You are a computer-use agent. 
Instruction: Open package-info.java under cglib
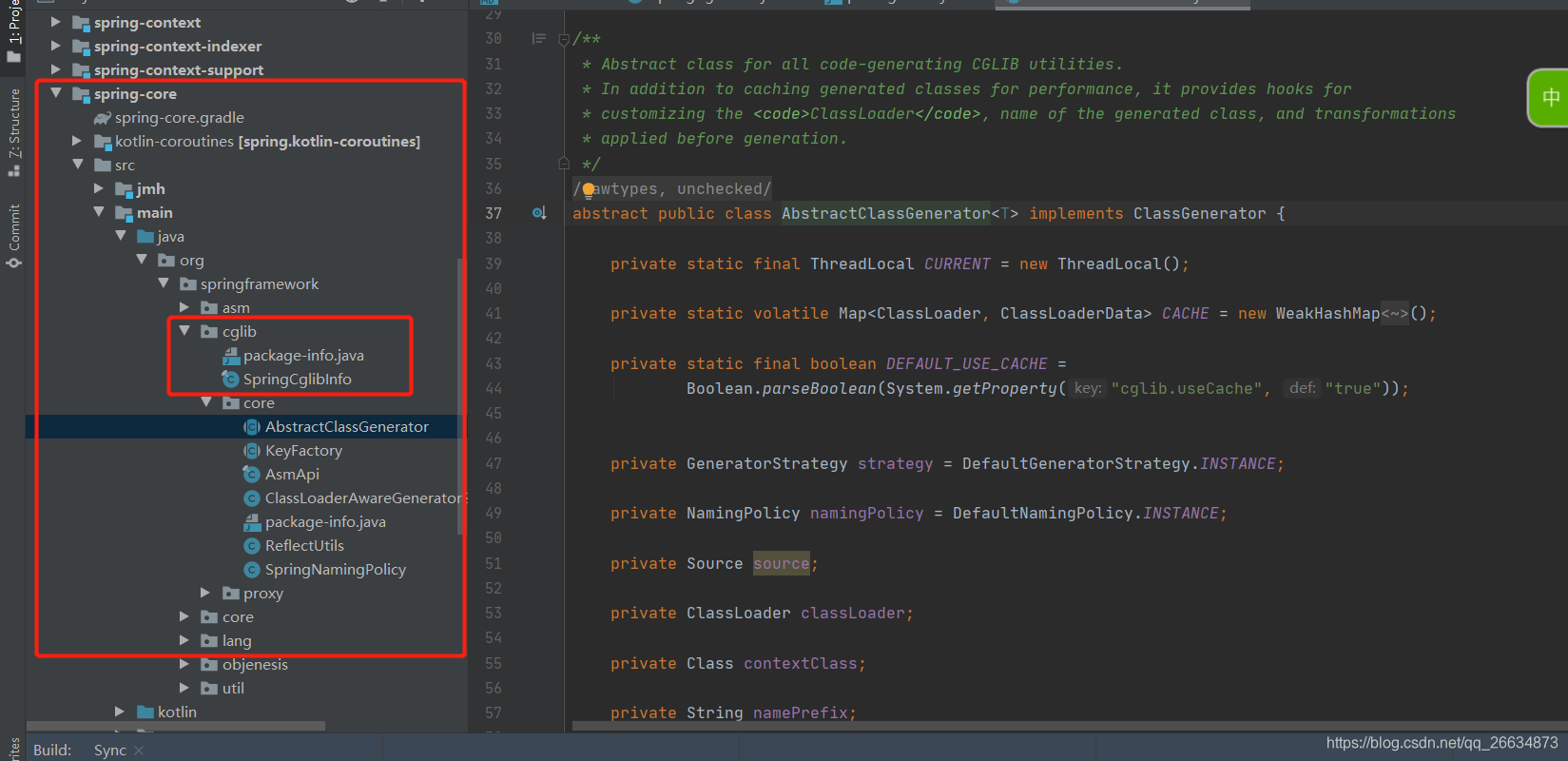click(x=303, y=355)
